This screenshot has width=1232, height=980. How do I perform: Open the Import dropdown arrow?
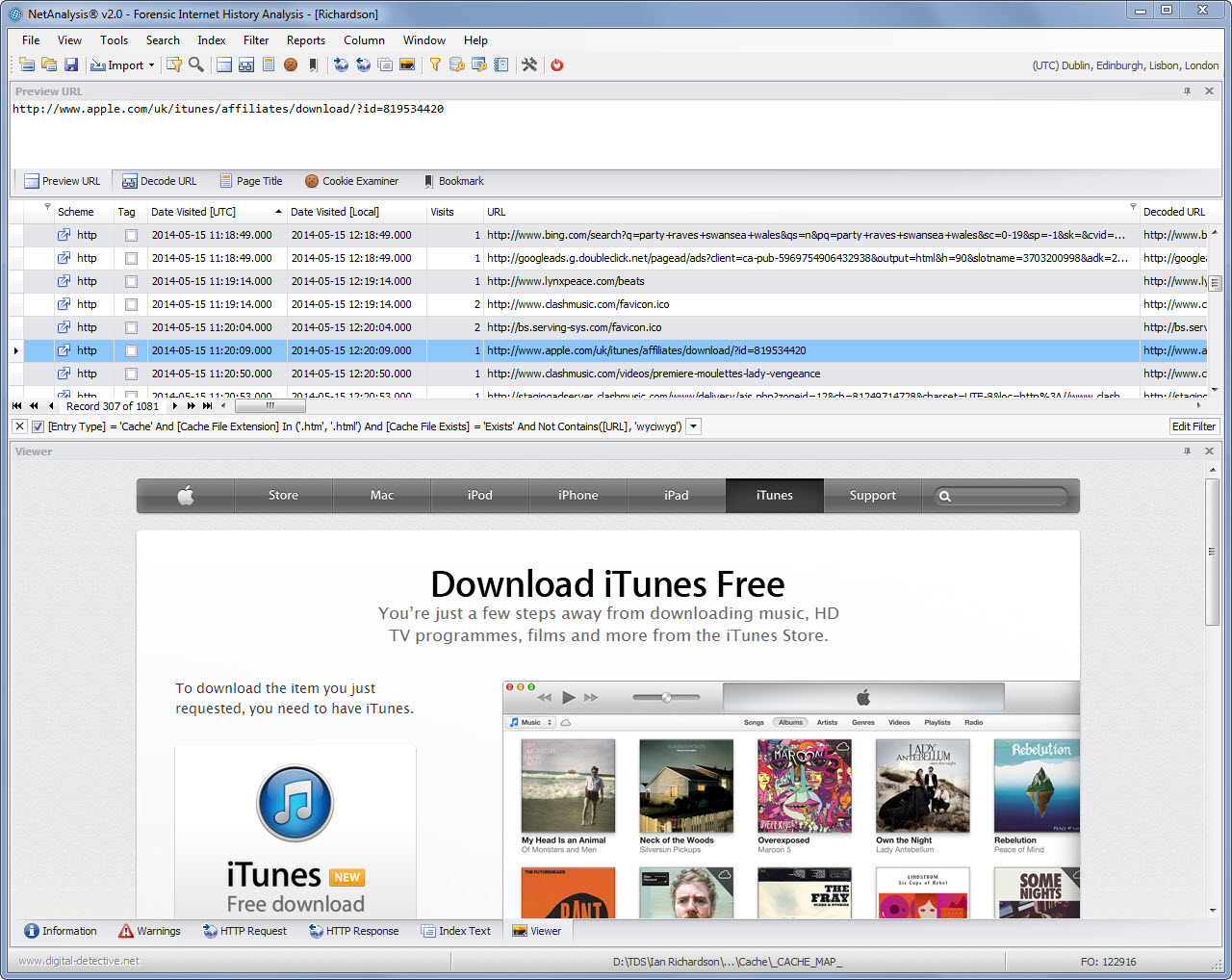click(x=151, y=65)
